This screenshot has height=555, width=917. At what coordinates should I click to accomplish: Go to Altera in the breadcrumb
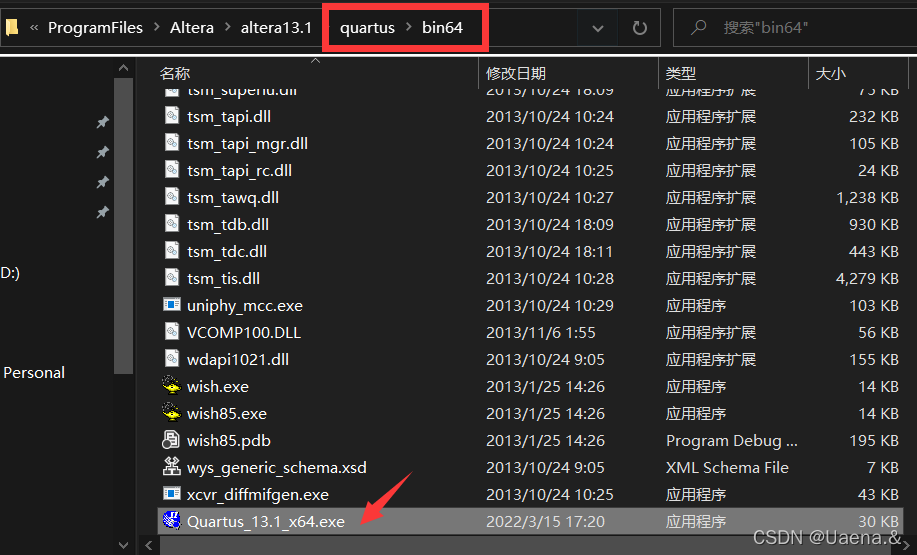(192, 27)
